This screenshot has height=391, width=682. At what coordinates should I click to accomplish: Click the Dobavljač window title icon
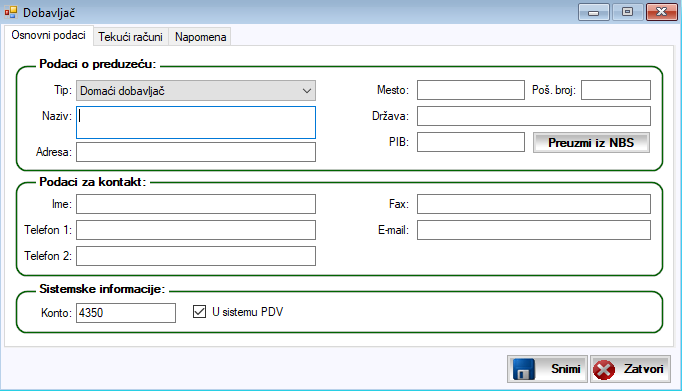pyautogui.click(x=11, y=12)
